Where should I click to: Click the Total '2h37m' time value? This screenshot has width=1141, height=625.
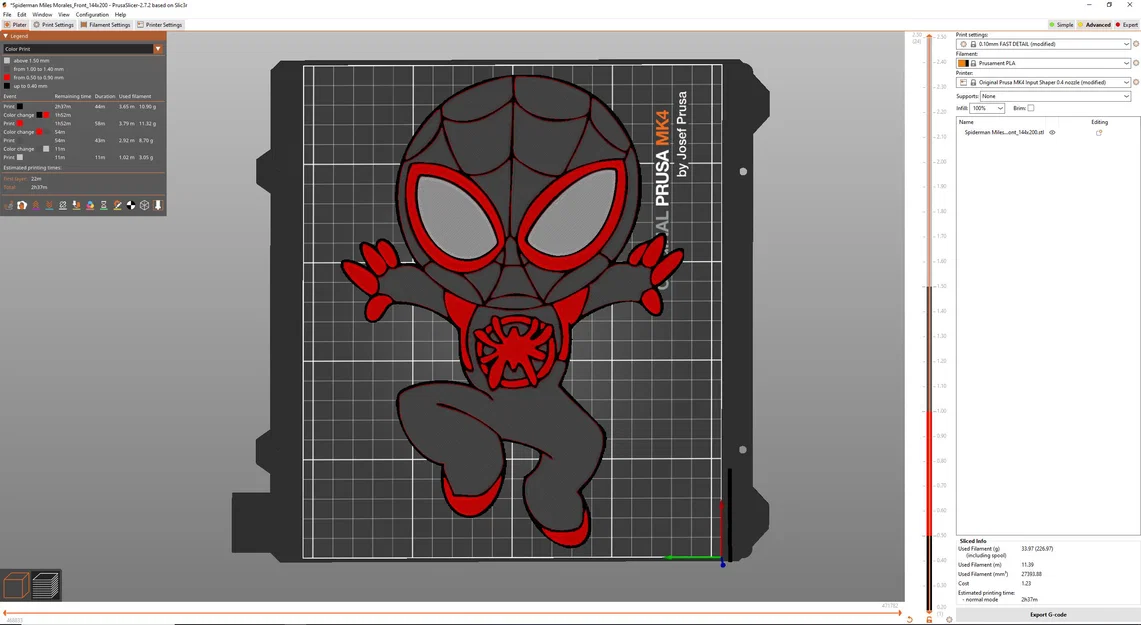pyautogui.click(x=39, y=188)
